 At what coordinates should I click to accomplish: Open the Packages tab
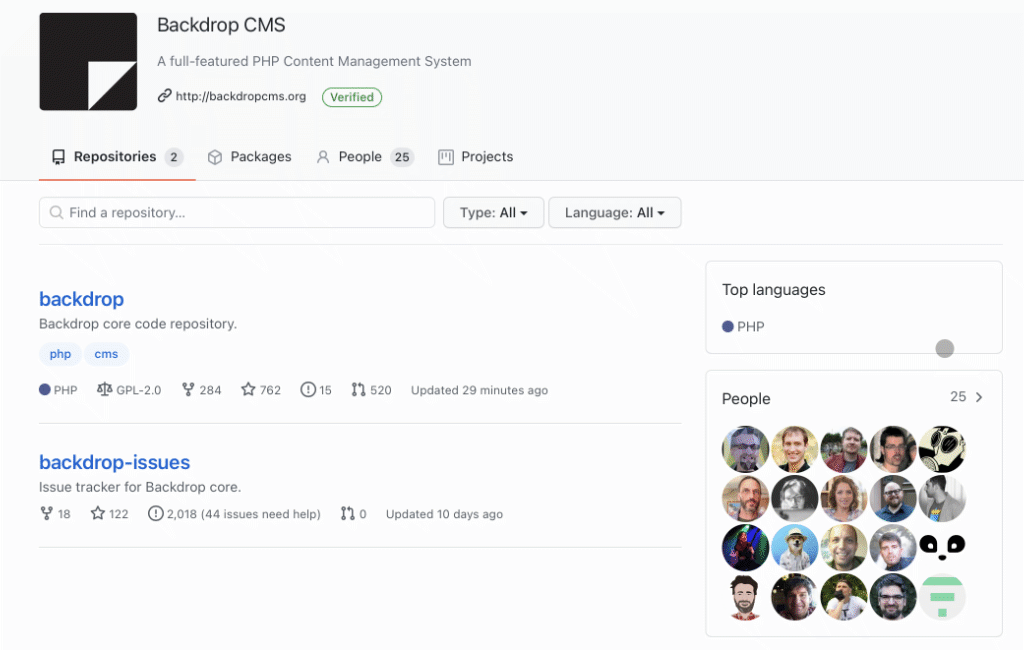[x=249, y=157]
